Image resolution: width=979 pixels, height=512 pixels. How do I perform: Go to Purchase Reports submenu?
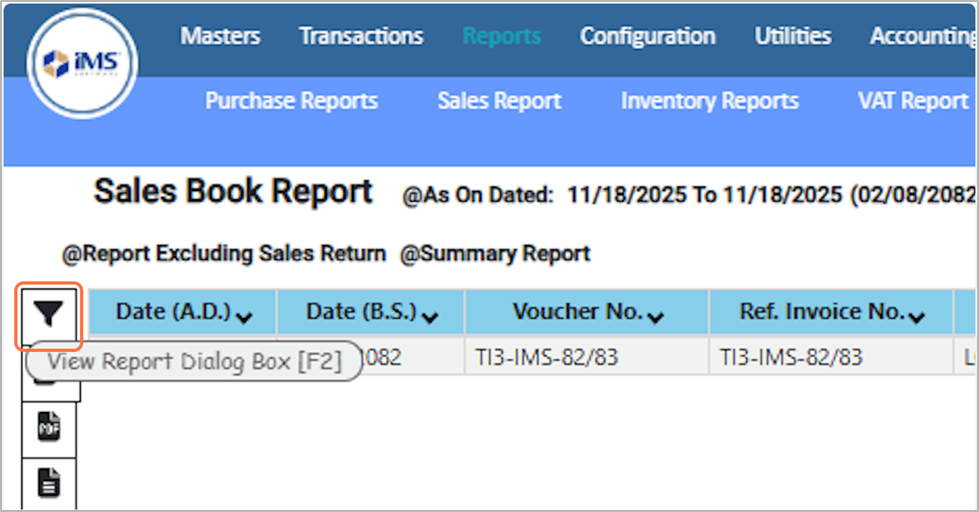[291, 101]
